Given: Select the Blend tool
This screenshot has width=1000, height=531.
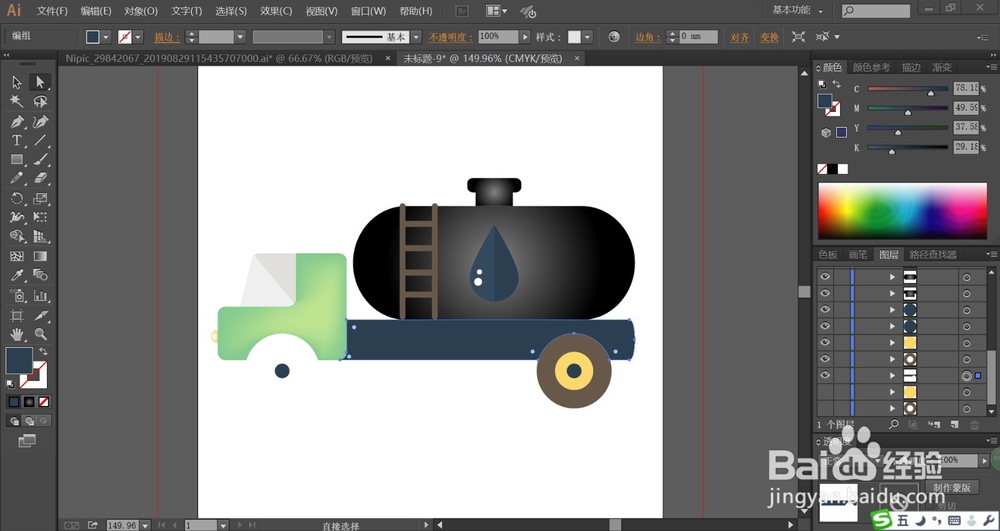Looking at the screenshot, I should (x=40, y=275).
